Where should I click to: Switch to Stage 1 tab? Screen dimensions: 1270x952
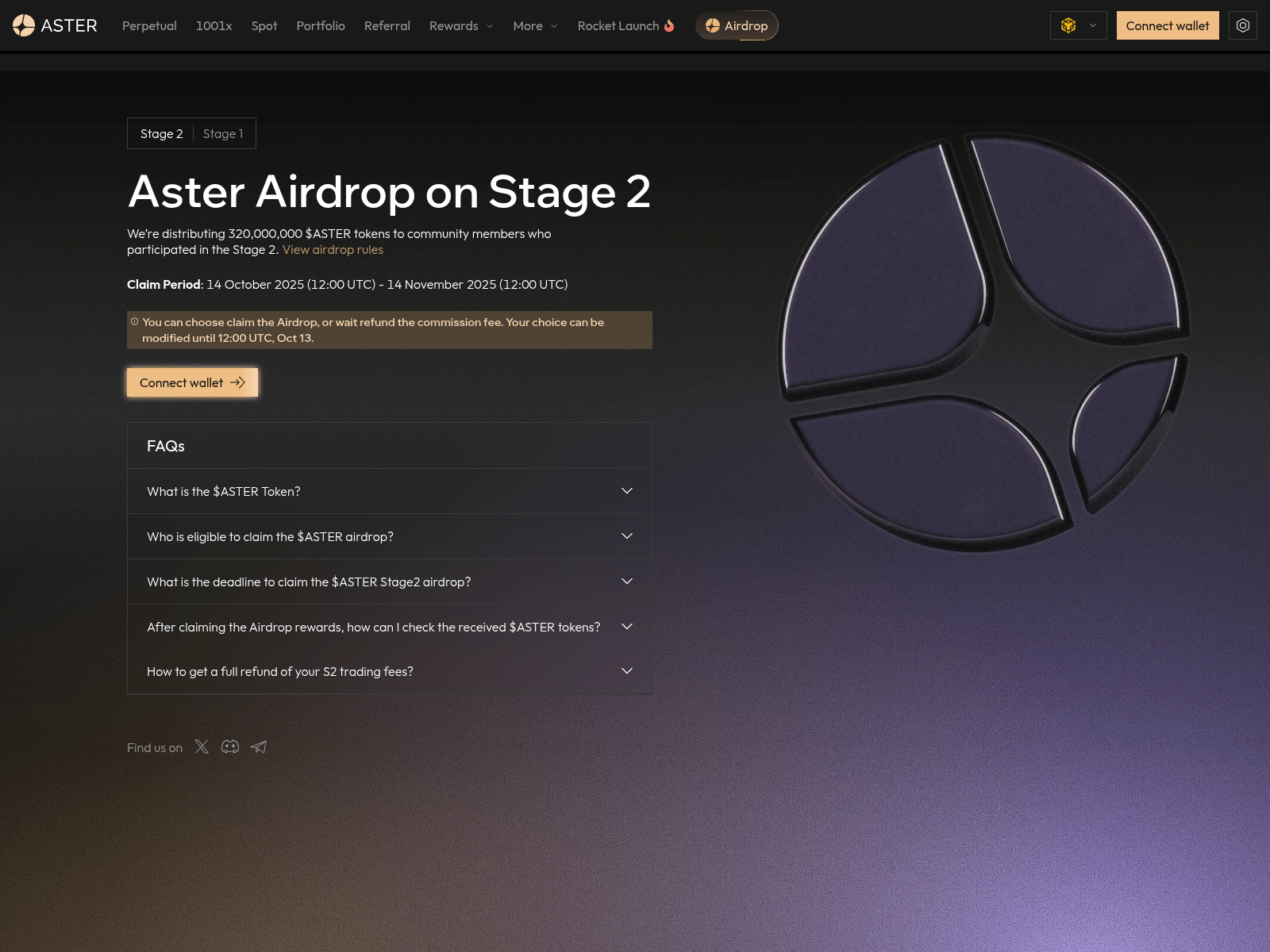(223, 133)
